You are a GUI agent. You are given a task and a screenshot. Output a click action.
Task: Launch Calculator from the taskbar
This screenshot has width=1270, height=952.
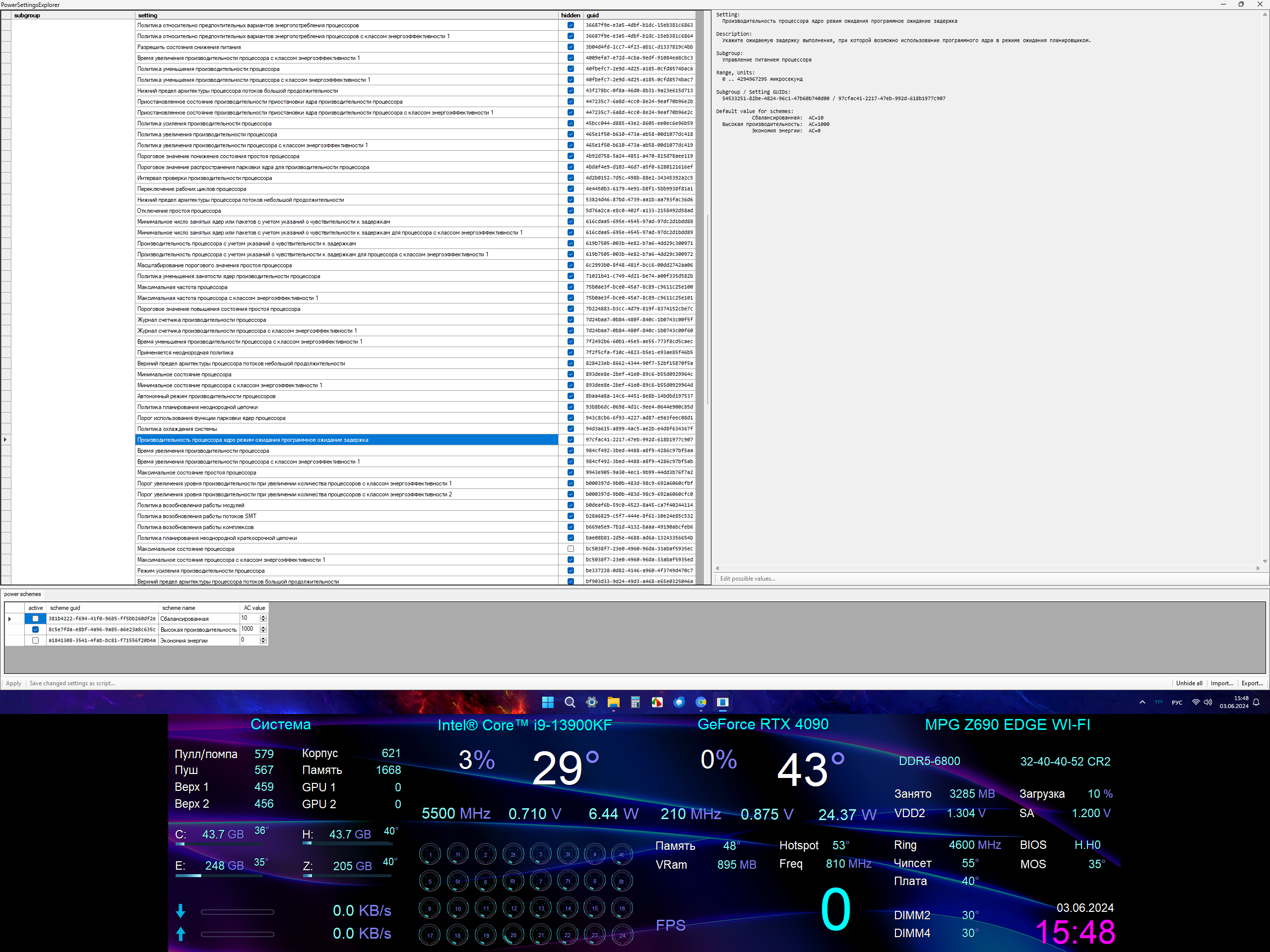635,703
